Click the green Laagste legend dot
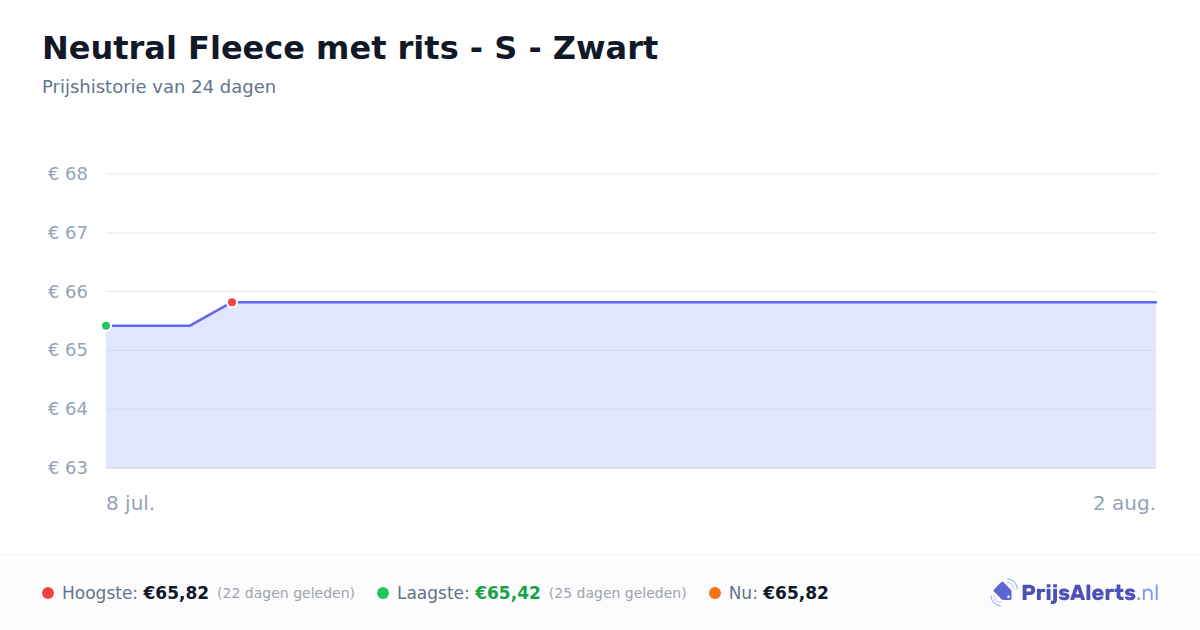This screenshot has width=1200, height=630. click(383, 593)
